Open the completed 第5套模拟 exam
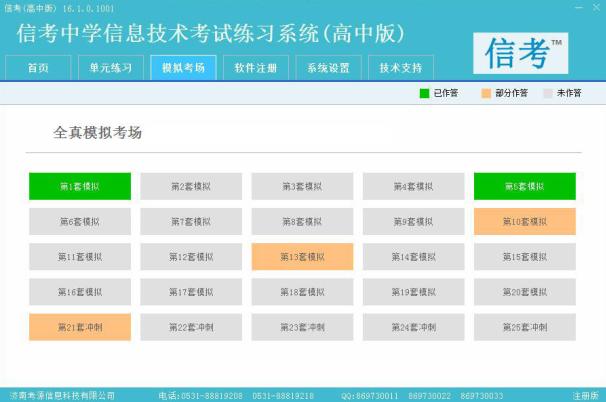Viewport: 606px width, 402px height. tap(525, 186)
